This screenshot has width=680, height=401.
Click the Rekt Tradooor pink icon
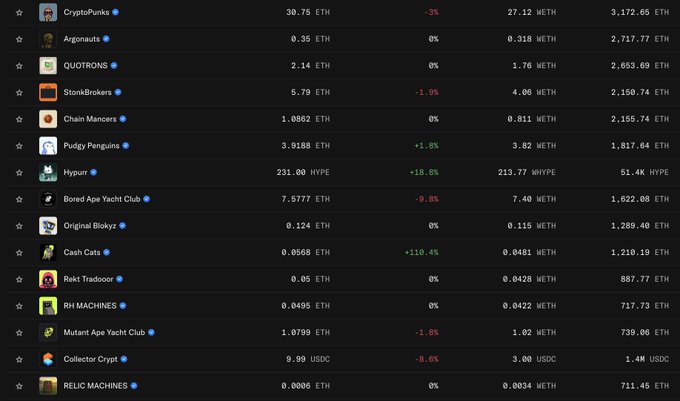[48, 279]
